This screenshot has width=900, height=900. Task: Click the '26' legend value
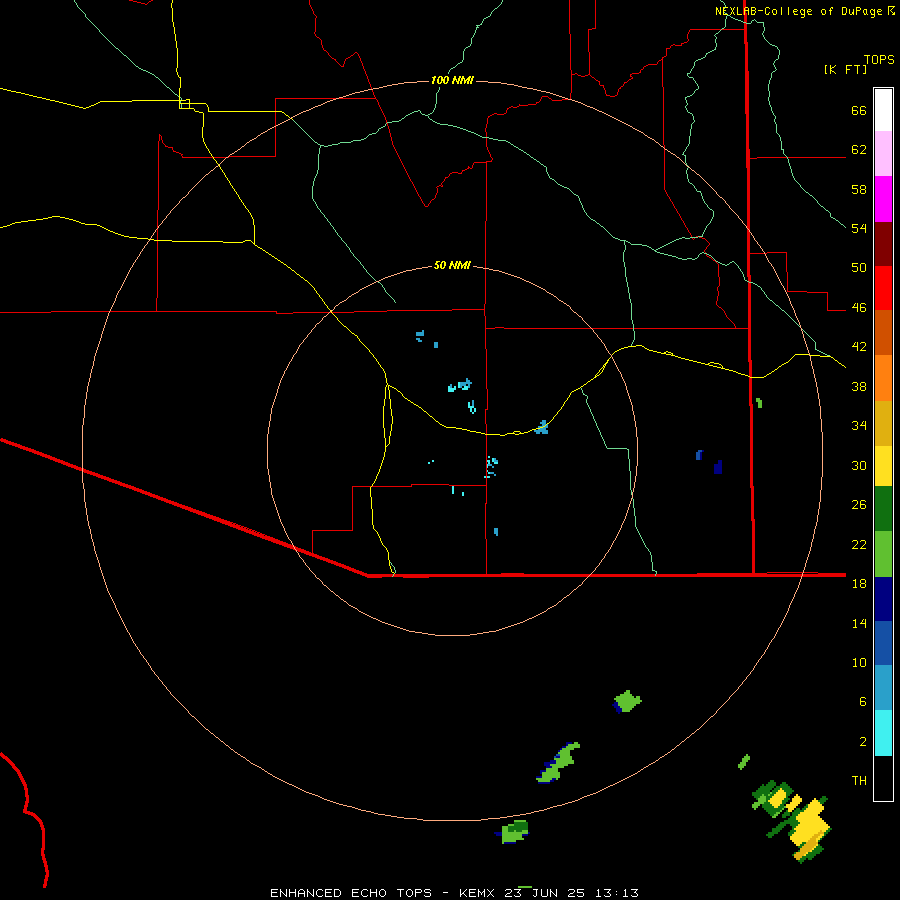(859, 505)
